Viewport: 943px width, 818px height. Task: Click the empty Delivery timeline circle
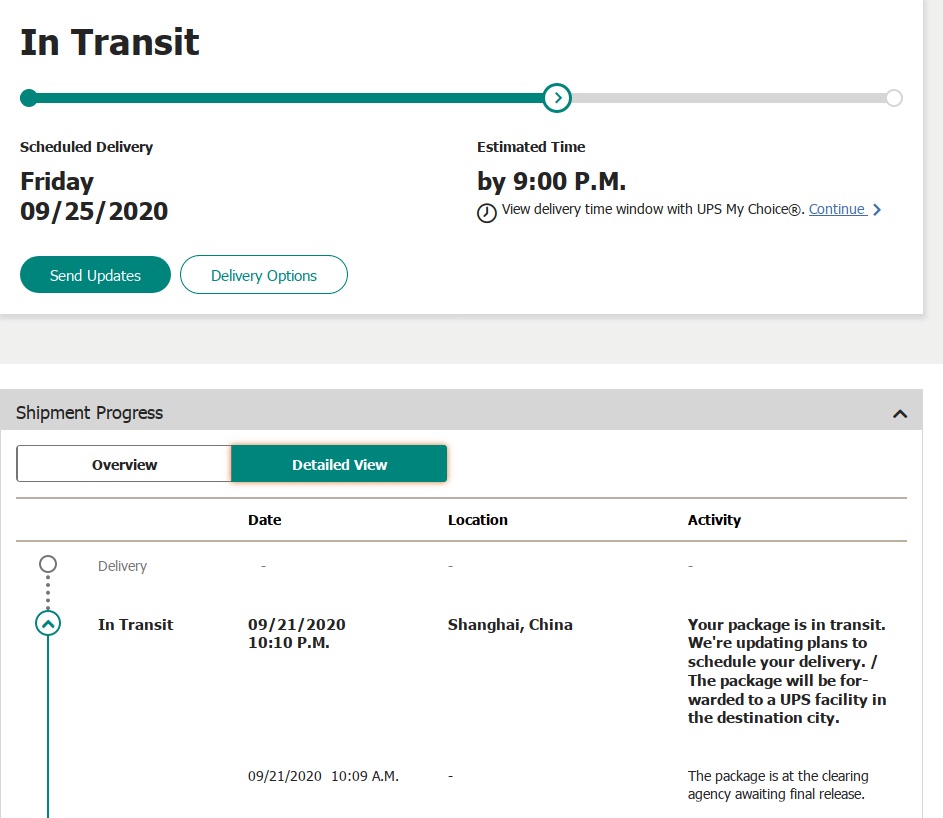coord(48,564)
